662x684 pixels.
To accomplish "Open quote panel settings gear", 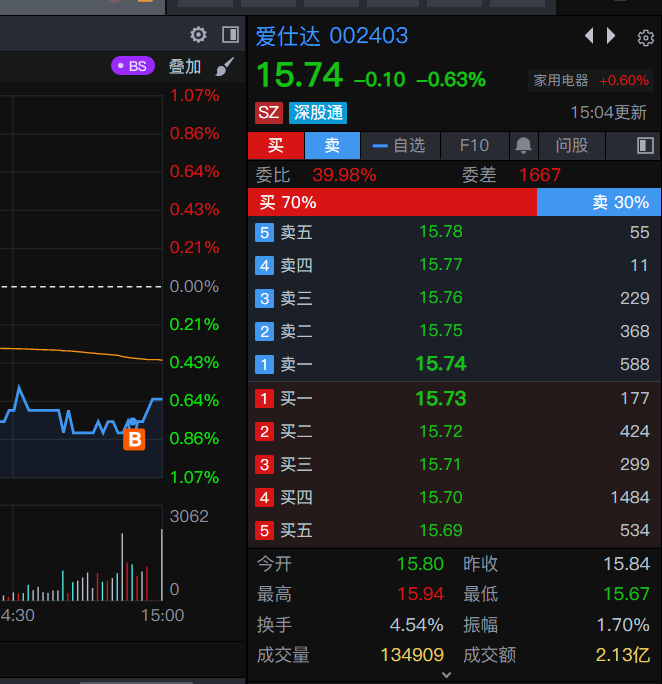I will point(645,38).
